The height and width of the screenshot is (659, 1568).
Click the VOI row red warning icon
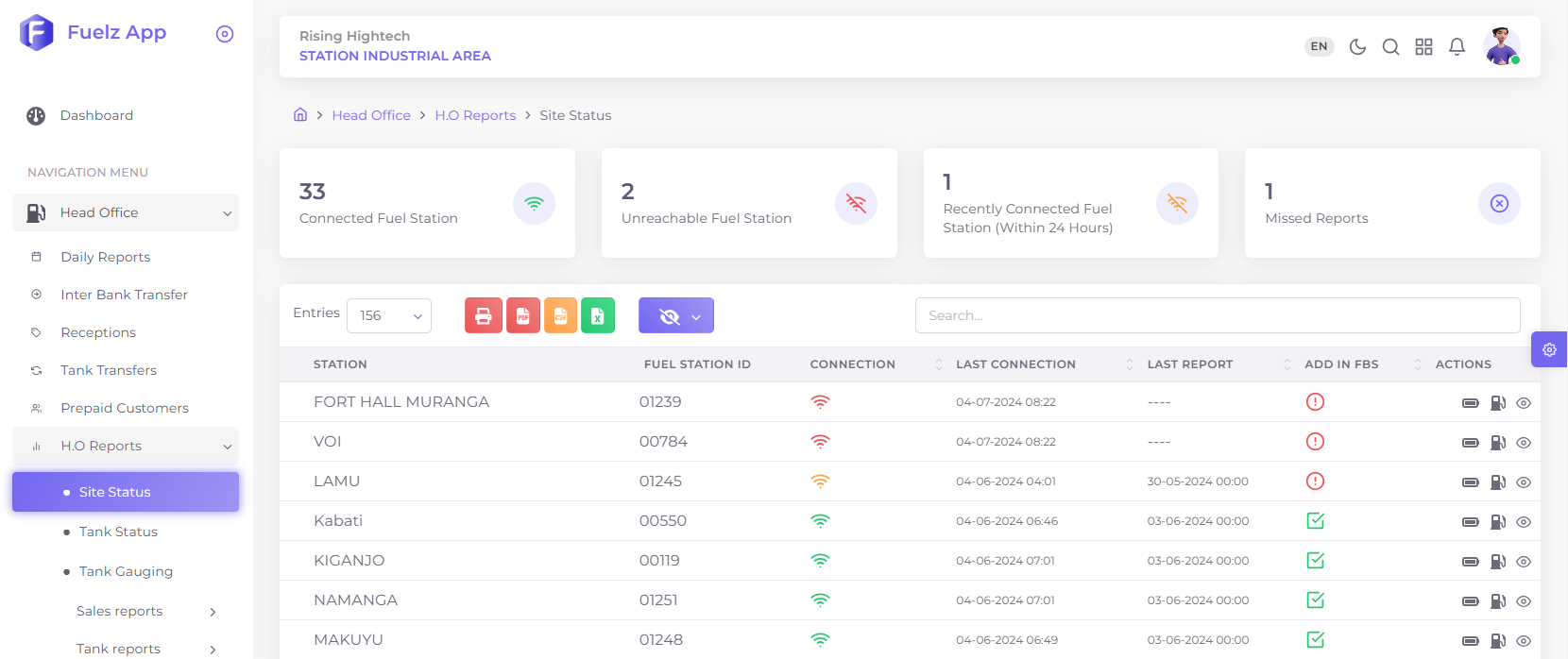tap(1315, 442)
